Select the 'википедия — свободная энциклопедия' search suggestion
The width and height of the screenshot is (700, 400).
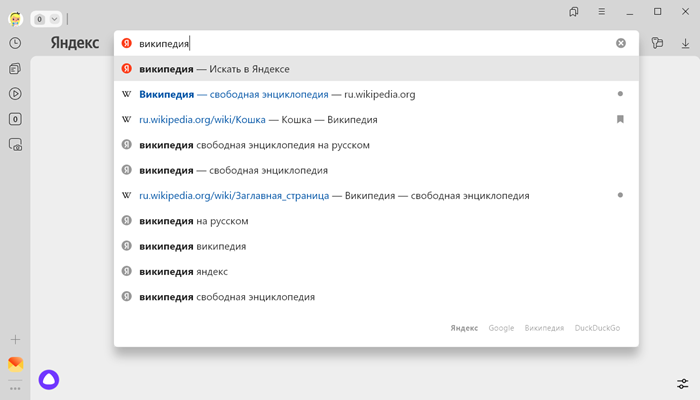click(376, 170)
